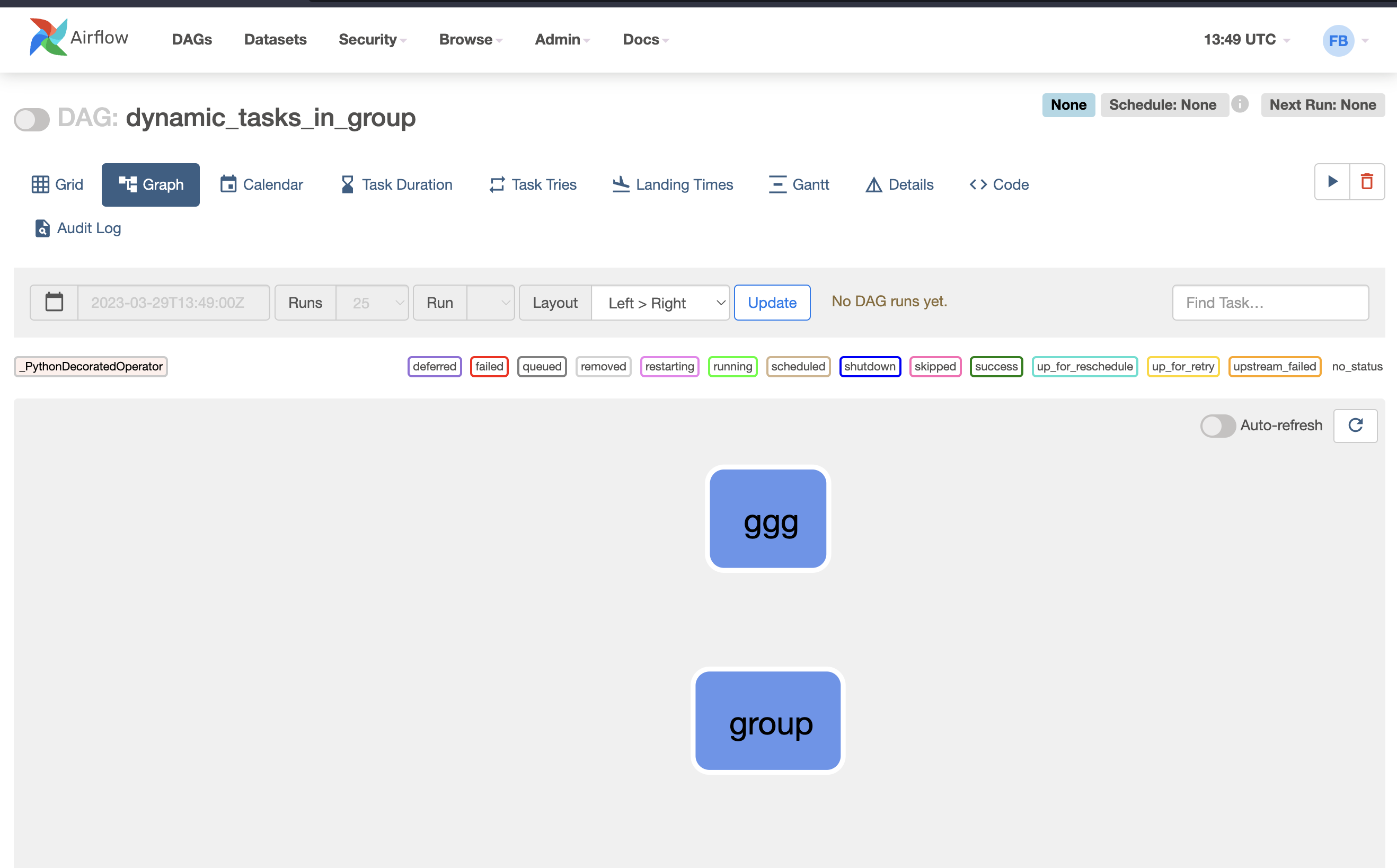The width and height of the screenshot is (1397, 868).
Task: Click the success state legend swatch
Action: 996,366
